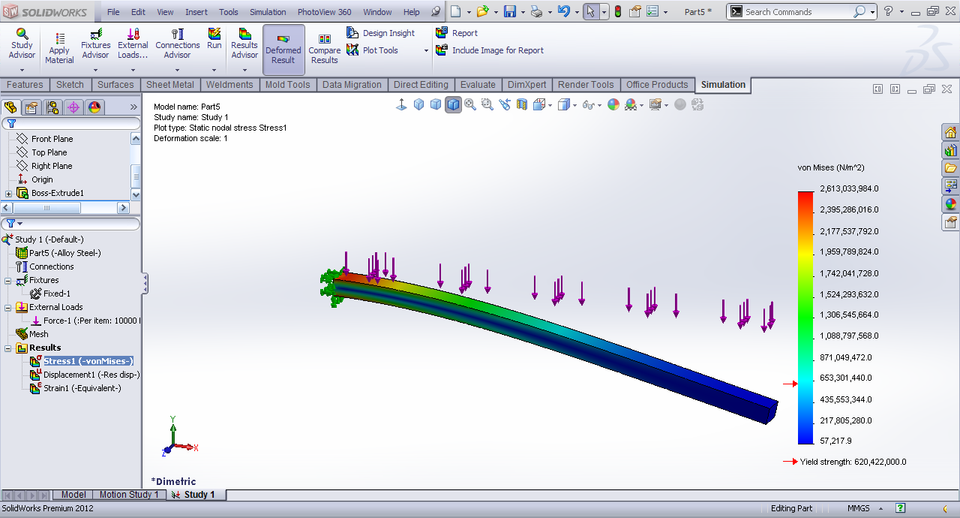960x518 pixels.
Task: Click the Print icon
Action: pos(537,12)
